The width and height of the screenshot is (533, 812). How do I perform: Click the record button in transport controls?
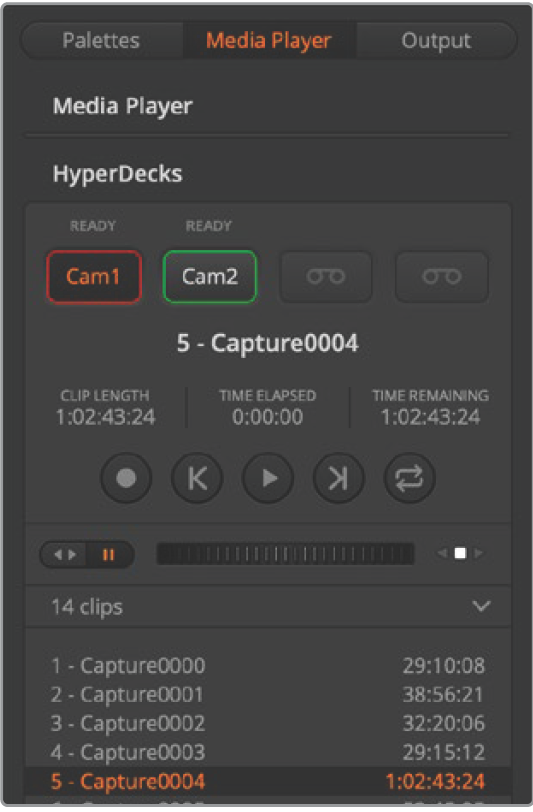coord(126,478)
